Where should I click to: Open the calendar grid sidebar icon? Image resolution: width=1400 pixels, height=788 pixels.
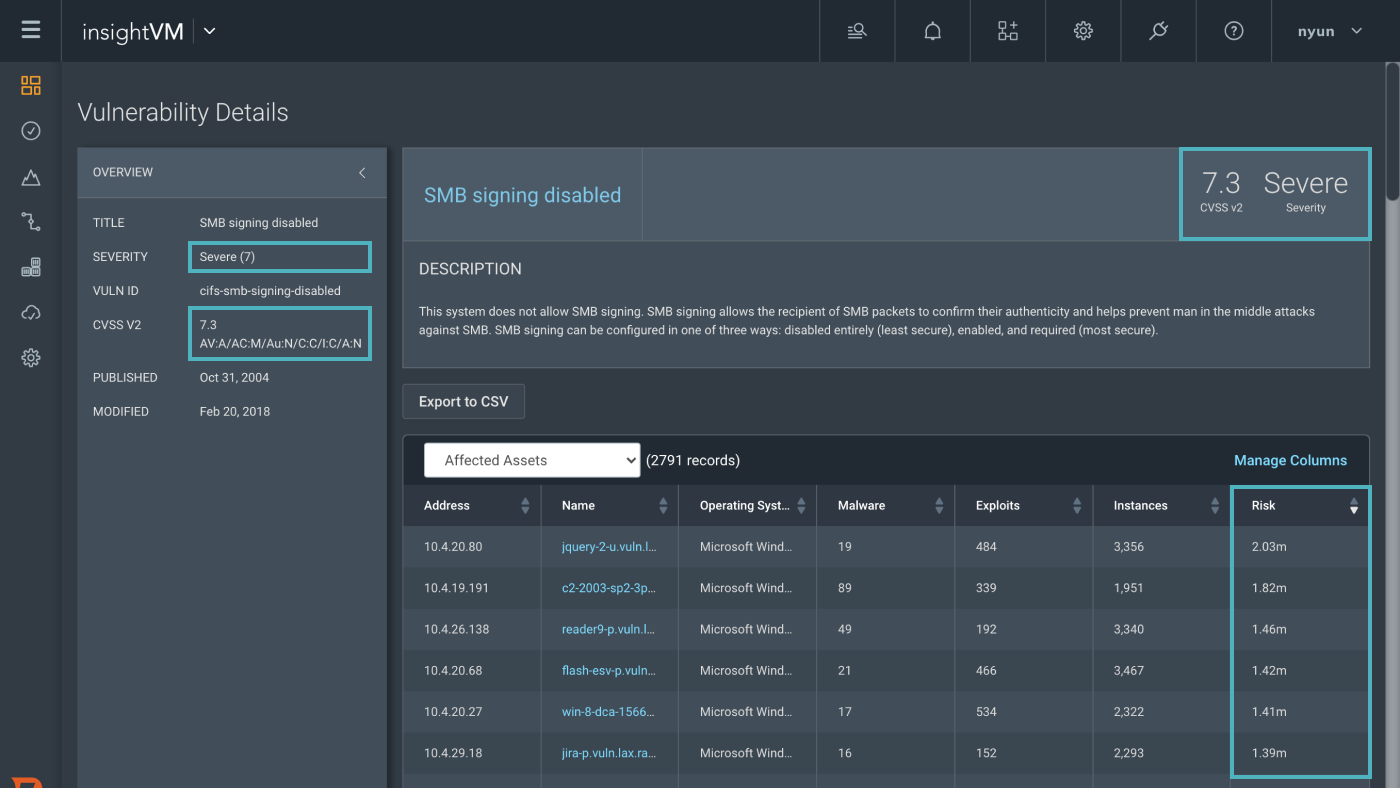[31, 267]
